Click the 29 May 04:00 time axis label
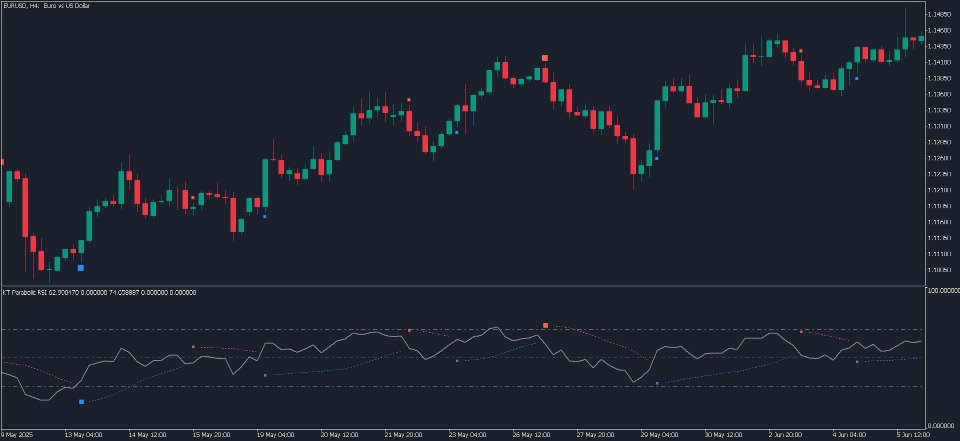960x441 pixels. pyautogui.click(x=659, y=434)
